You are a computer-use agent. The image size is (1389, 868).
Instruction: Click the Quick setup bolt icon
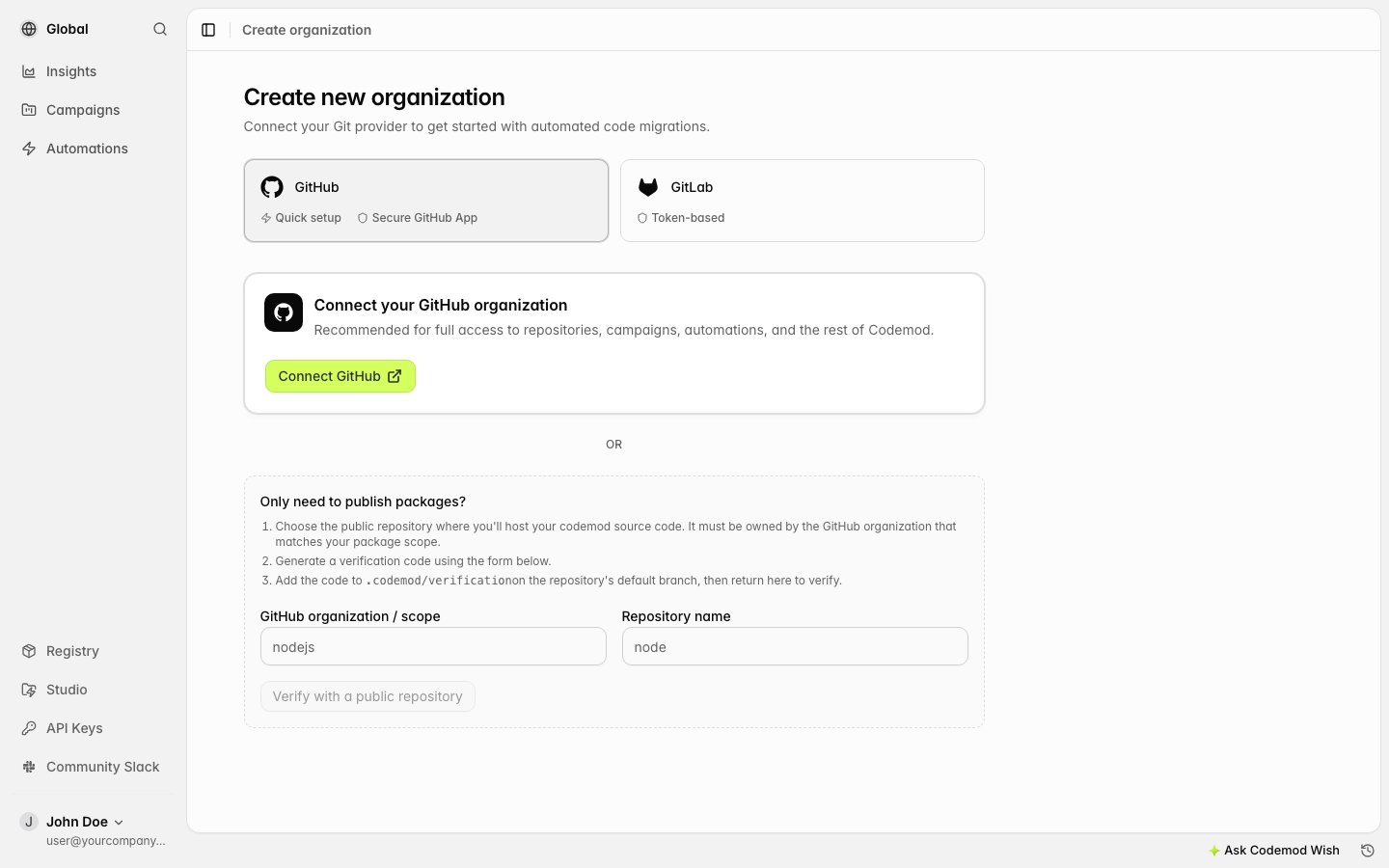coord(266,218)
